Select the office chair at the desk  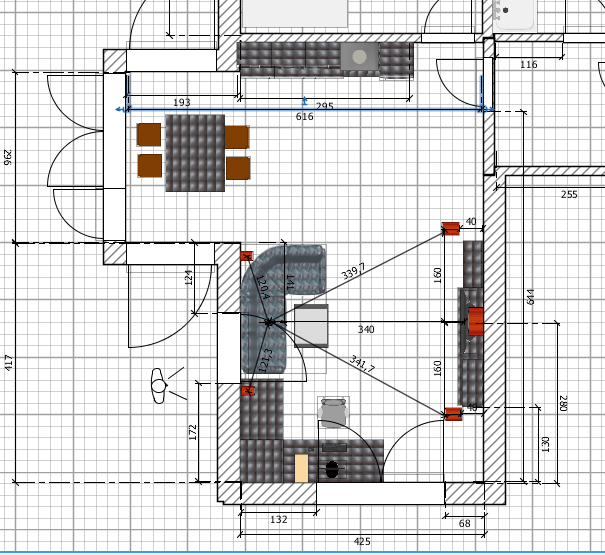[333, 410]
